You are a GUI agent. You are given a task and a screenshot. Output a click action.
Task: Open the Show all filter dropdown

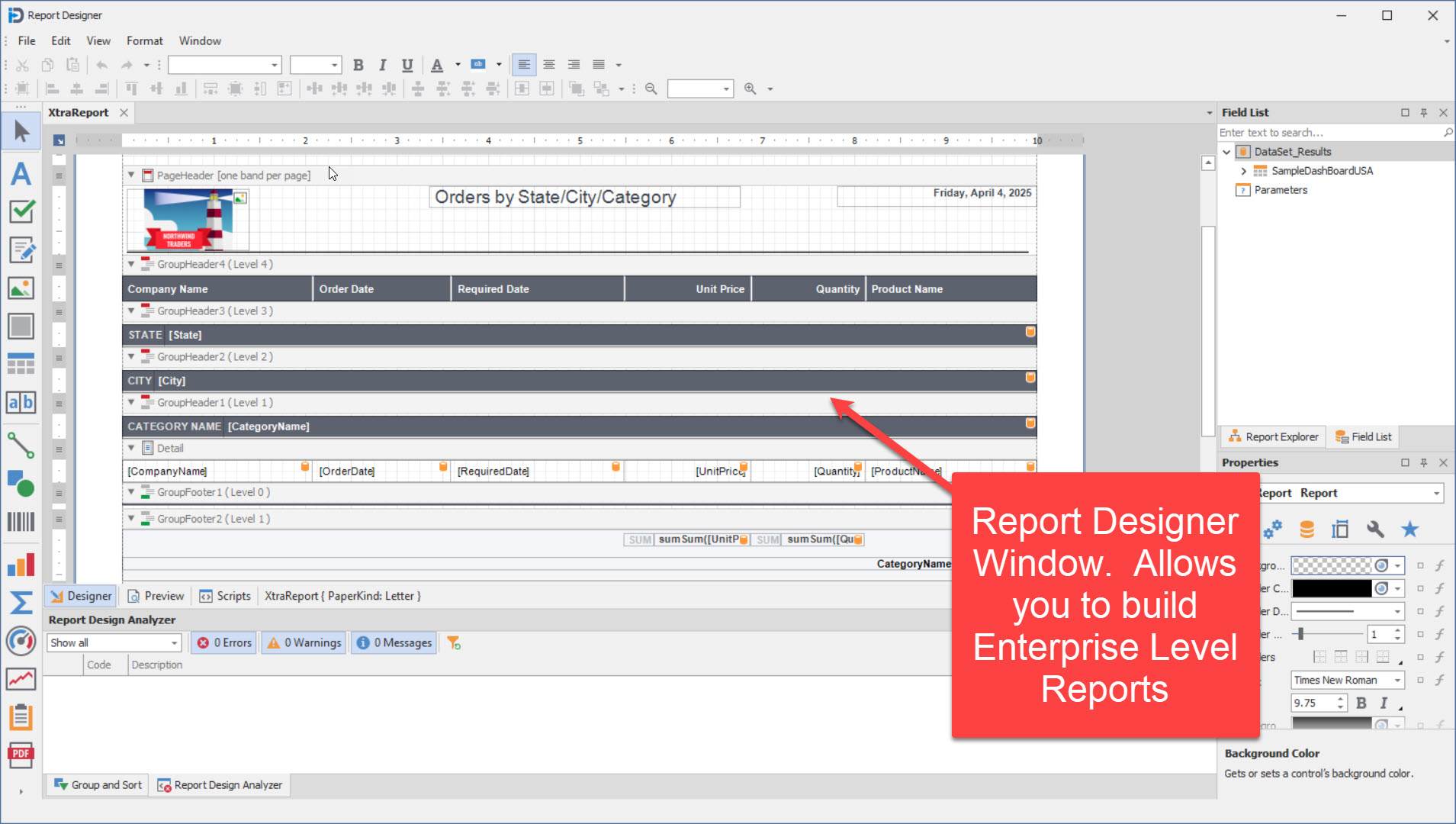(x=174, y=643)
